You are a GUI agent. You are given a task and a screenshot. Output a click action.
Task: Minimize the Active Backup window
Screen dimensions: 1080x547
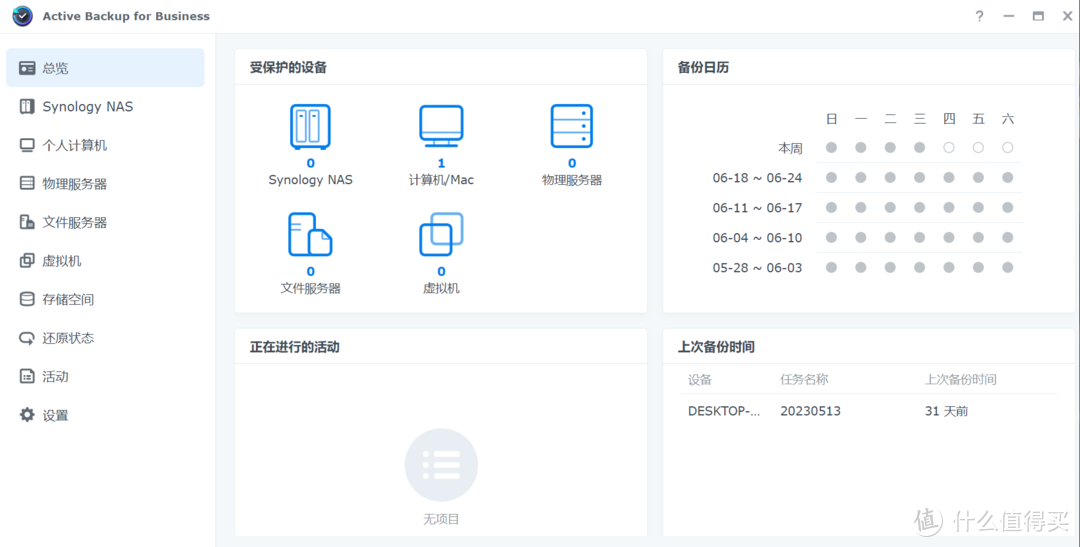(x=1008, y=16)
